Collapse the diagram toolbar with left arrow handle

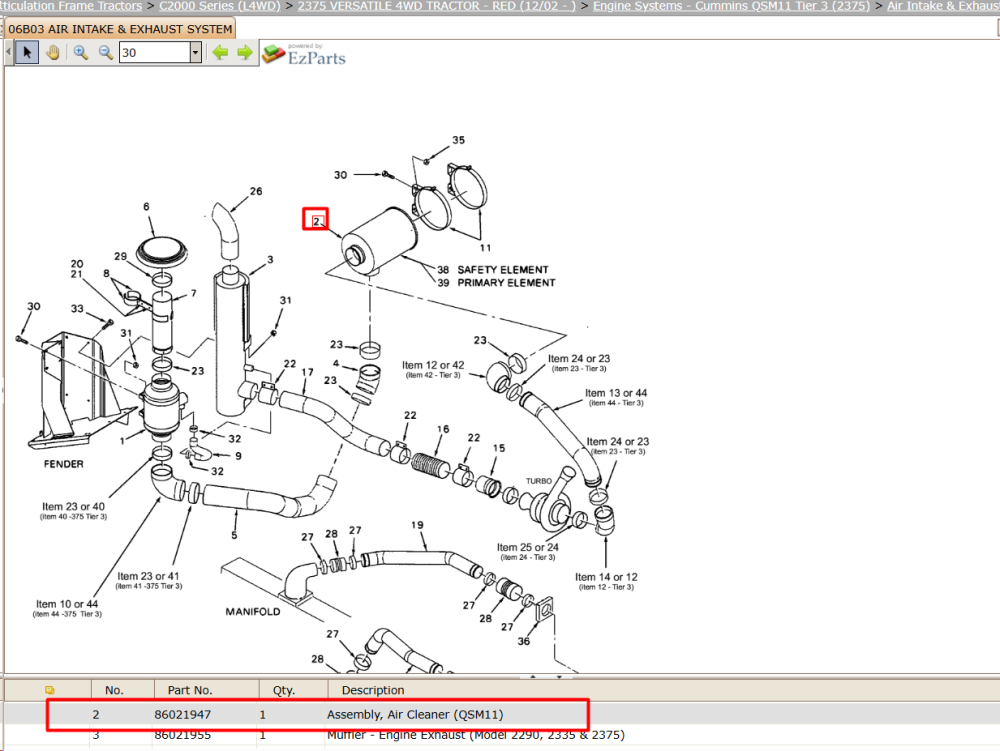click(9, 52)
